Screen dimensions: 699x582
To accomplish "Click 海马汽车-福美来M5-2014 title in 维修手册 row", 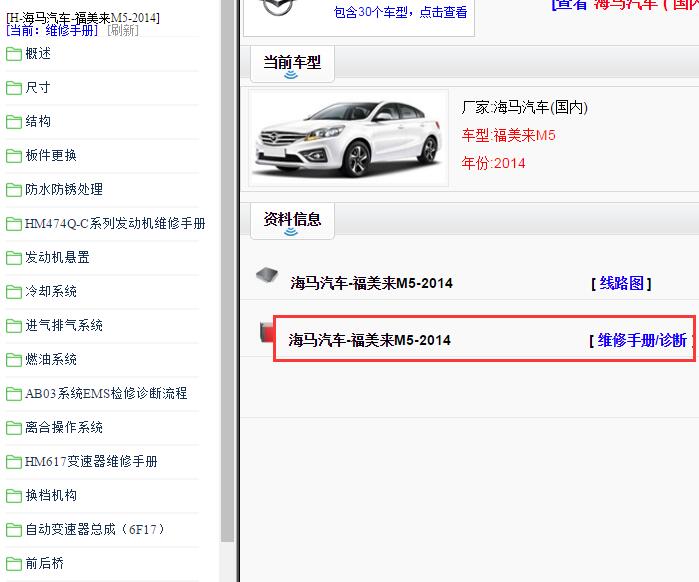I will point(370,340).
